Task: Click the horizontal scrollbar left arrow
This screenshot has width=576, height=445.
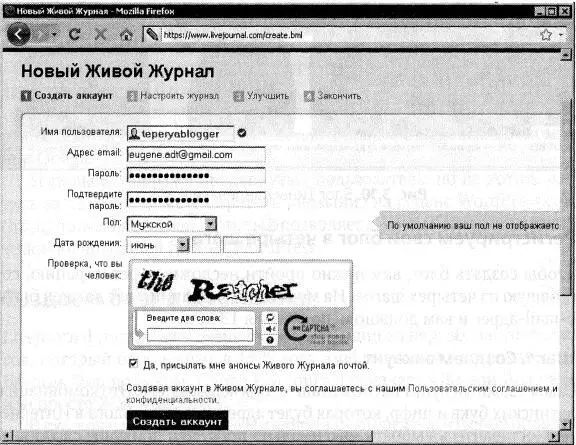Action: point(8,436)
